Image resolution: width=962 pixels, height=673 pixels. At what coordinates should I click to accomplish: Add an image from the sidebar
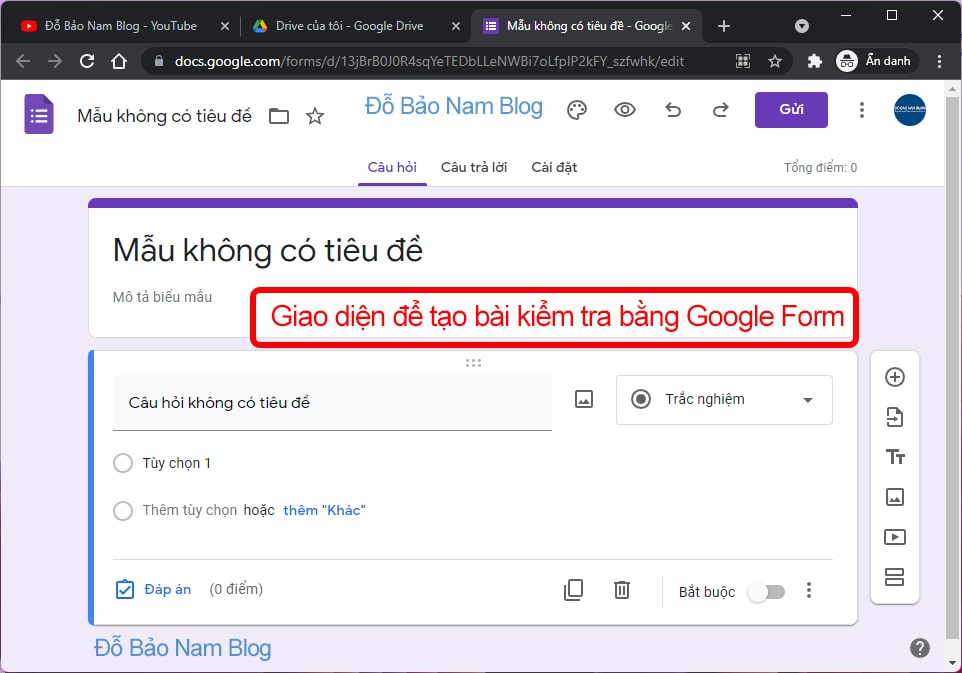point(895,497)
